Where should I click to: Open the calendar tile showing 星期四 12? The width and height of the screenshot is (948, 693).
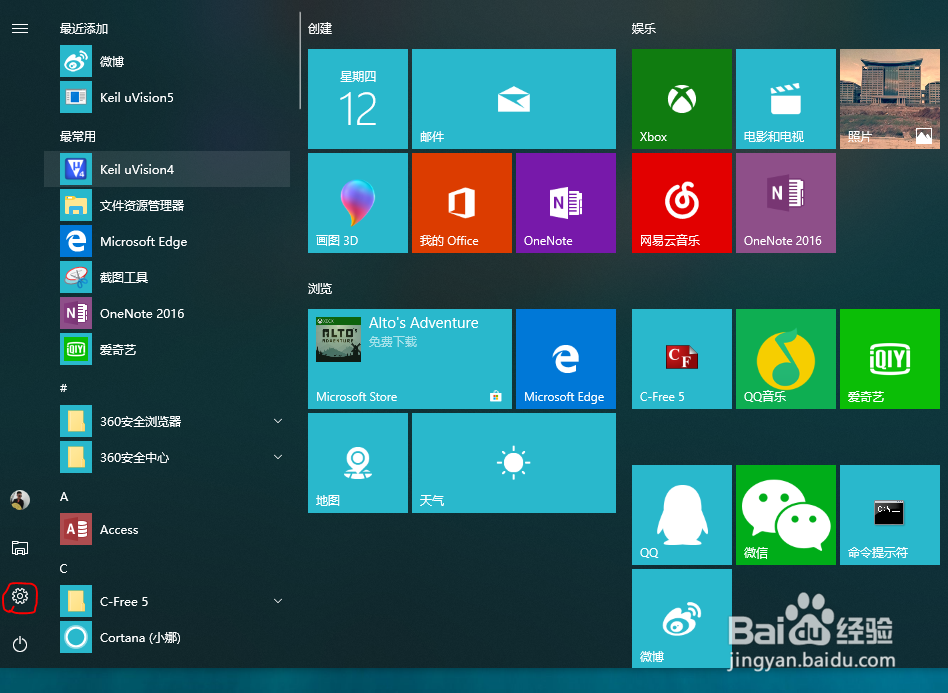pyautogui.click(x=358, y=99)
